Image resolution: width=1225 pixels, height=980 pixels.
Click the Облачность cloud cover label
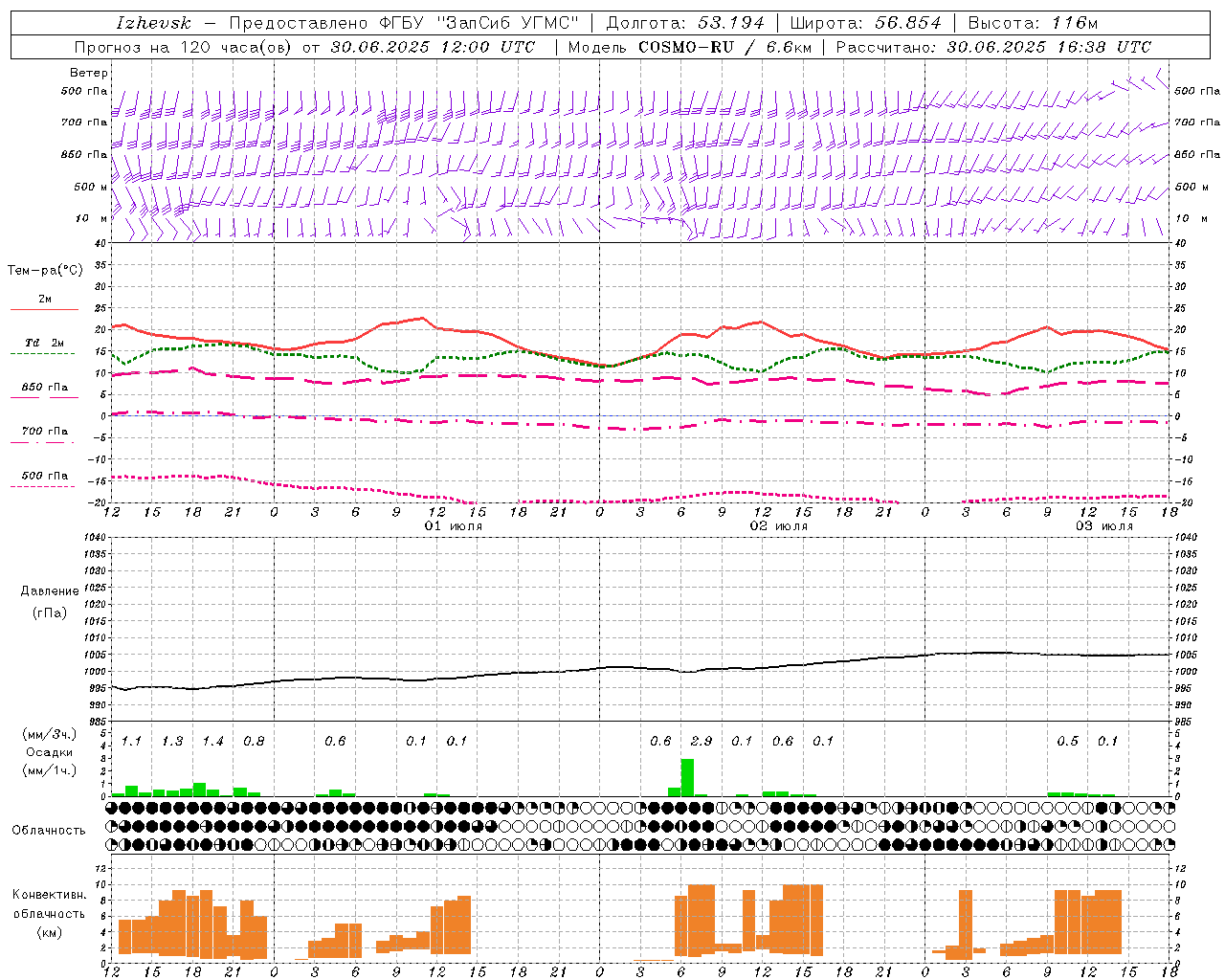tap(49, 831)
